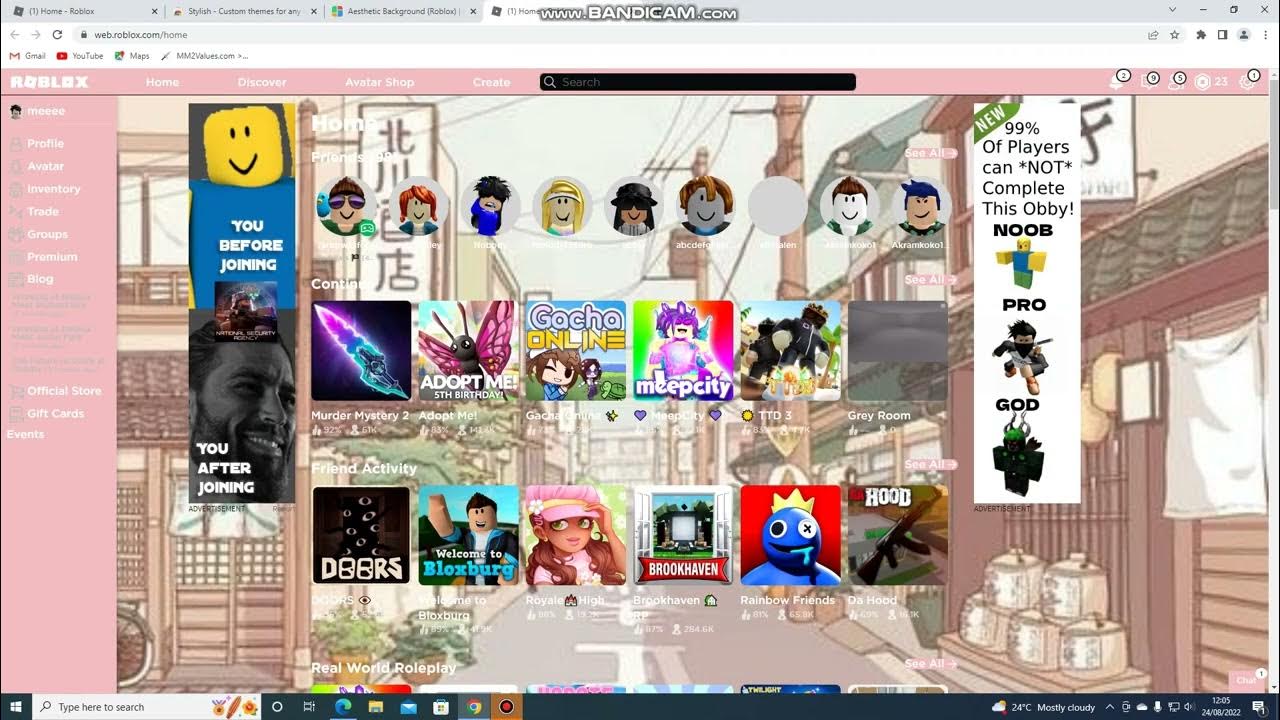
Task: Open the Murder Mystery 2 game tile
Action: pos(361,351)
